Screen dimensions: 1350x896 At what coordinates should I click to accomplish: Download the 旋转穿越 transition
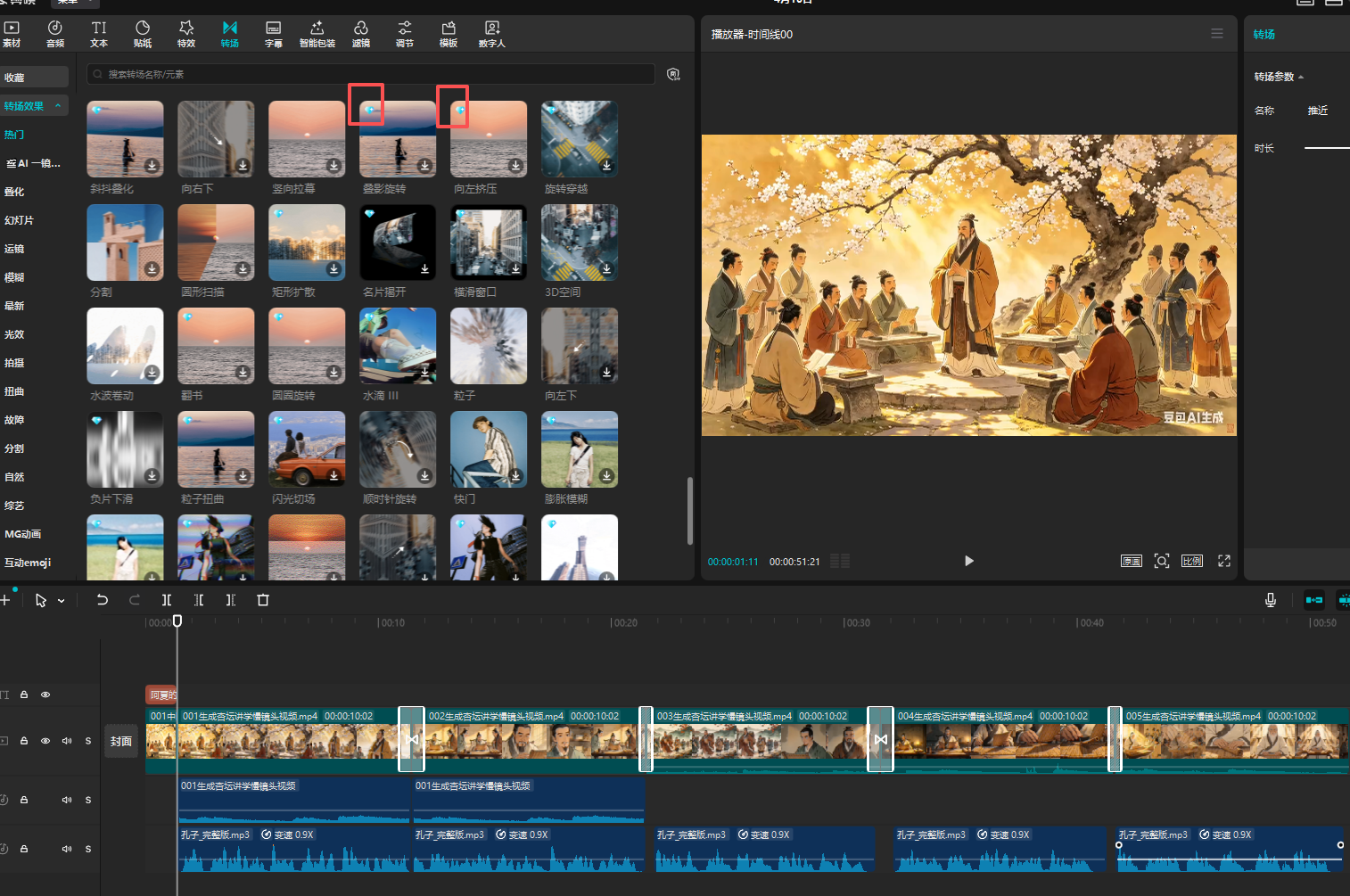(x=606, y=166)
